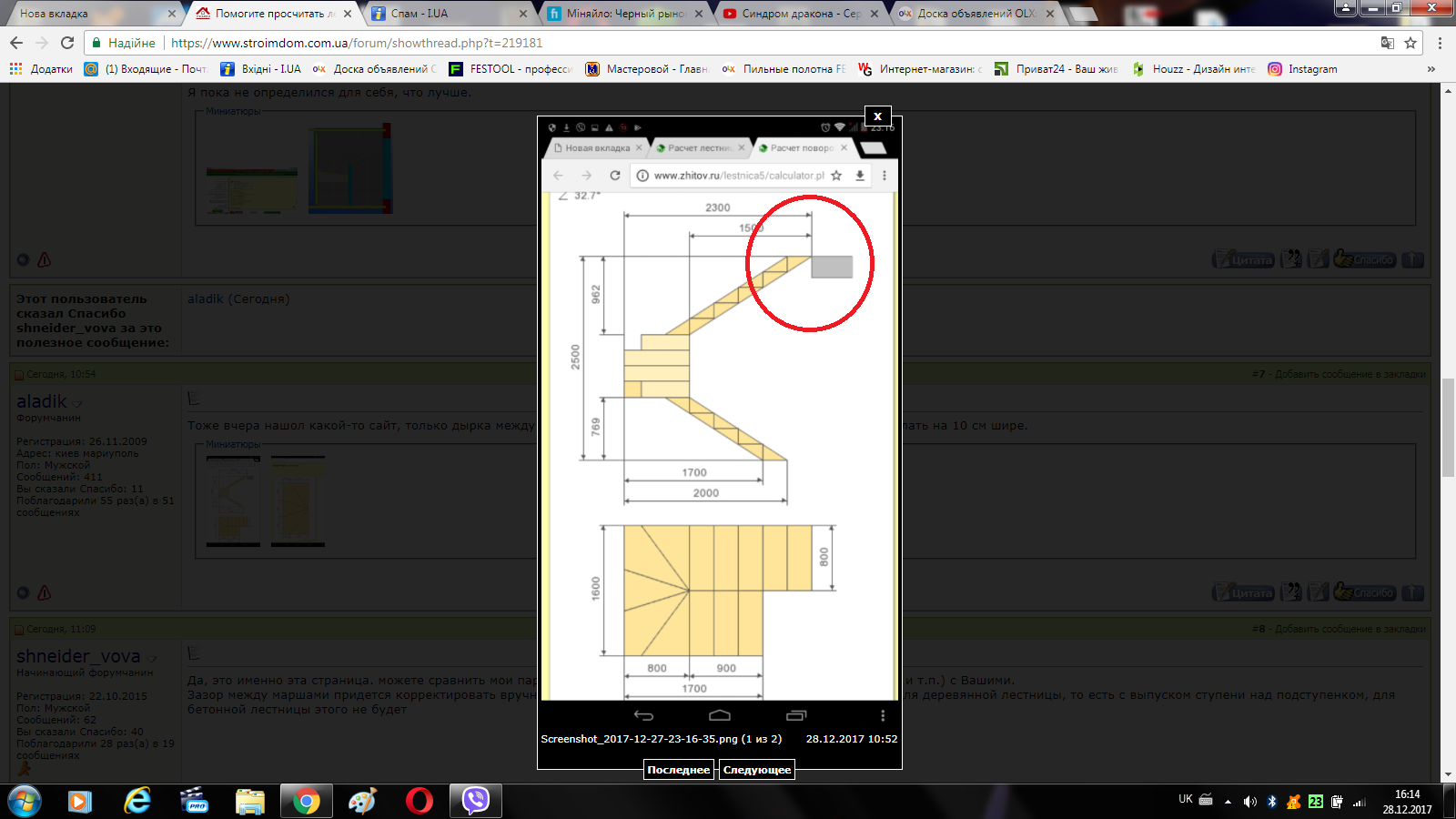
Task: Open Internet Explorer from taskbar
Action: 137,801
